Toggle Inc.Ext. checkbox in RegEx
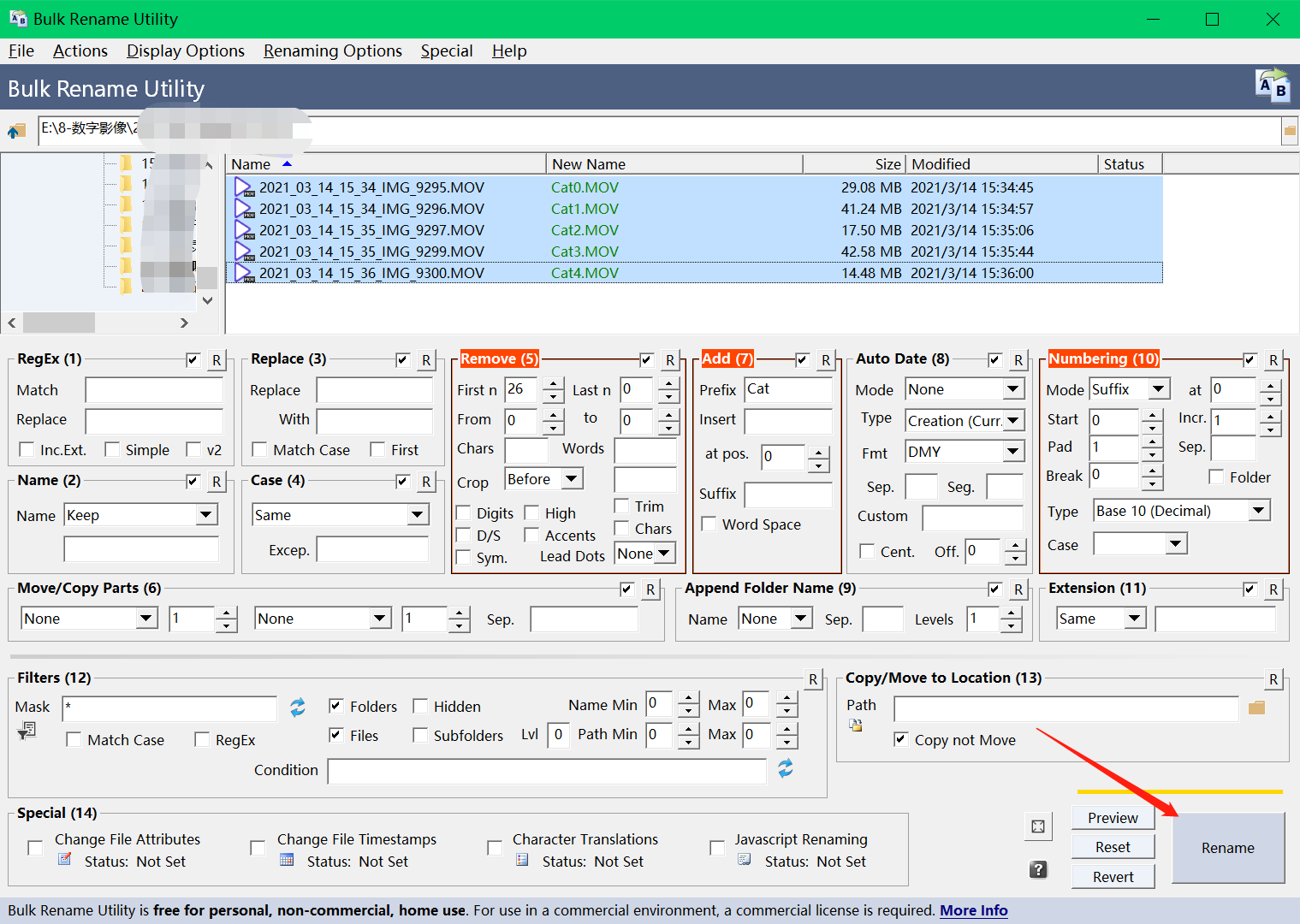The height and width of the screenshot is (924, 1300). [x=27, y=450]
